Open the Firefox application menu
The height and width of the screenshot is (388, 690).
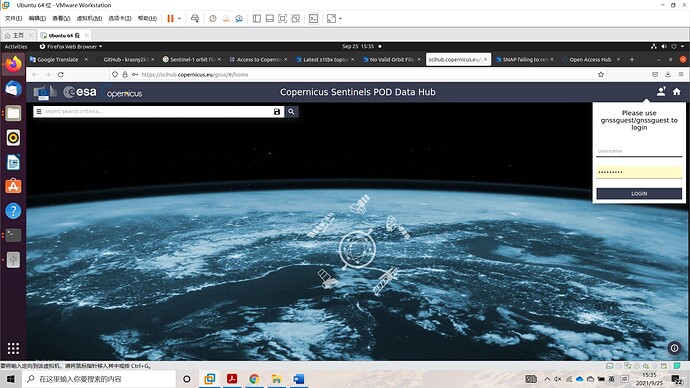tap(681, 74)
